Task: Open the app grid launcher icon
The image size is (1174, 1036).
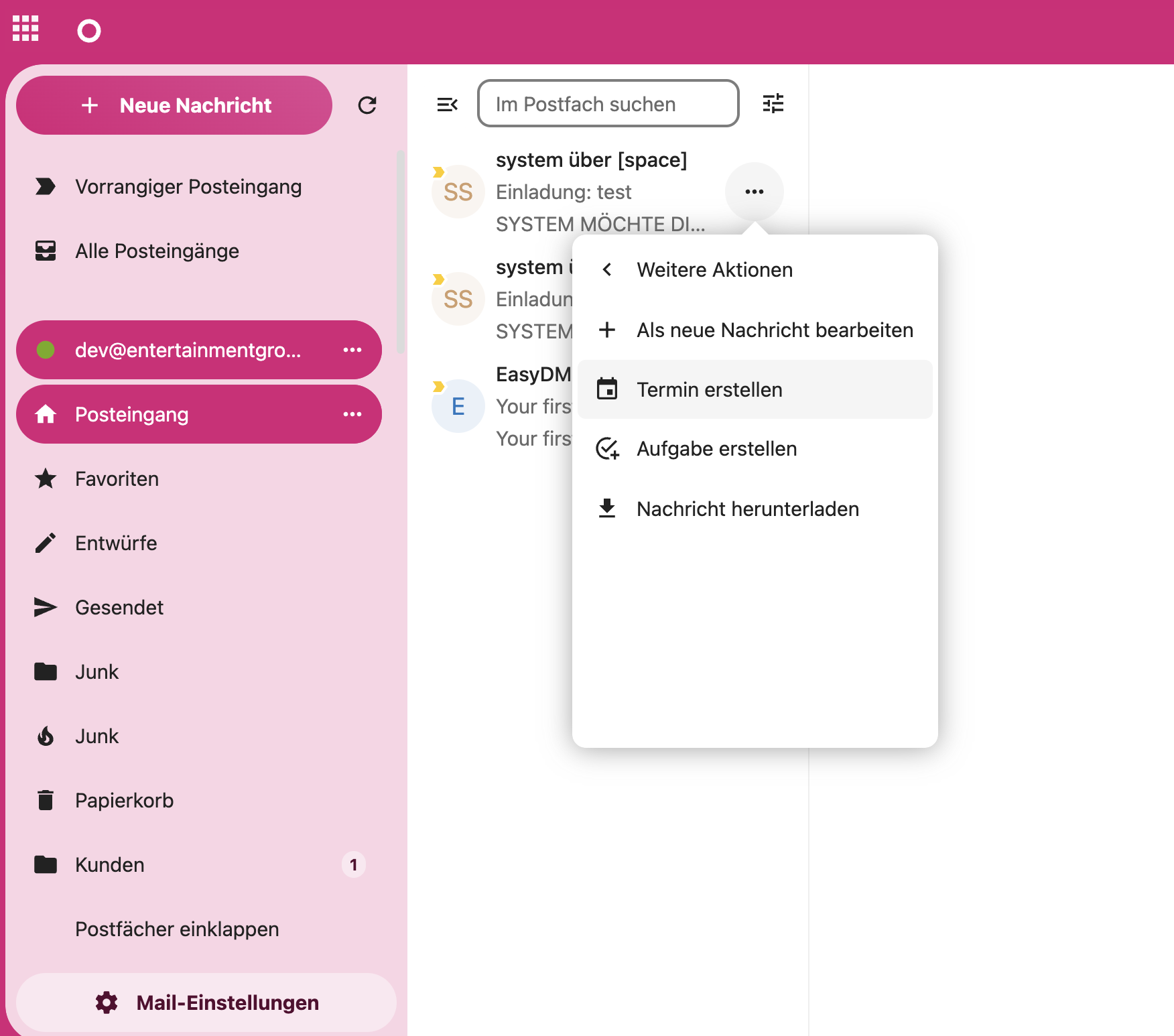Action: pyautogui.click(x=25, y=29)
